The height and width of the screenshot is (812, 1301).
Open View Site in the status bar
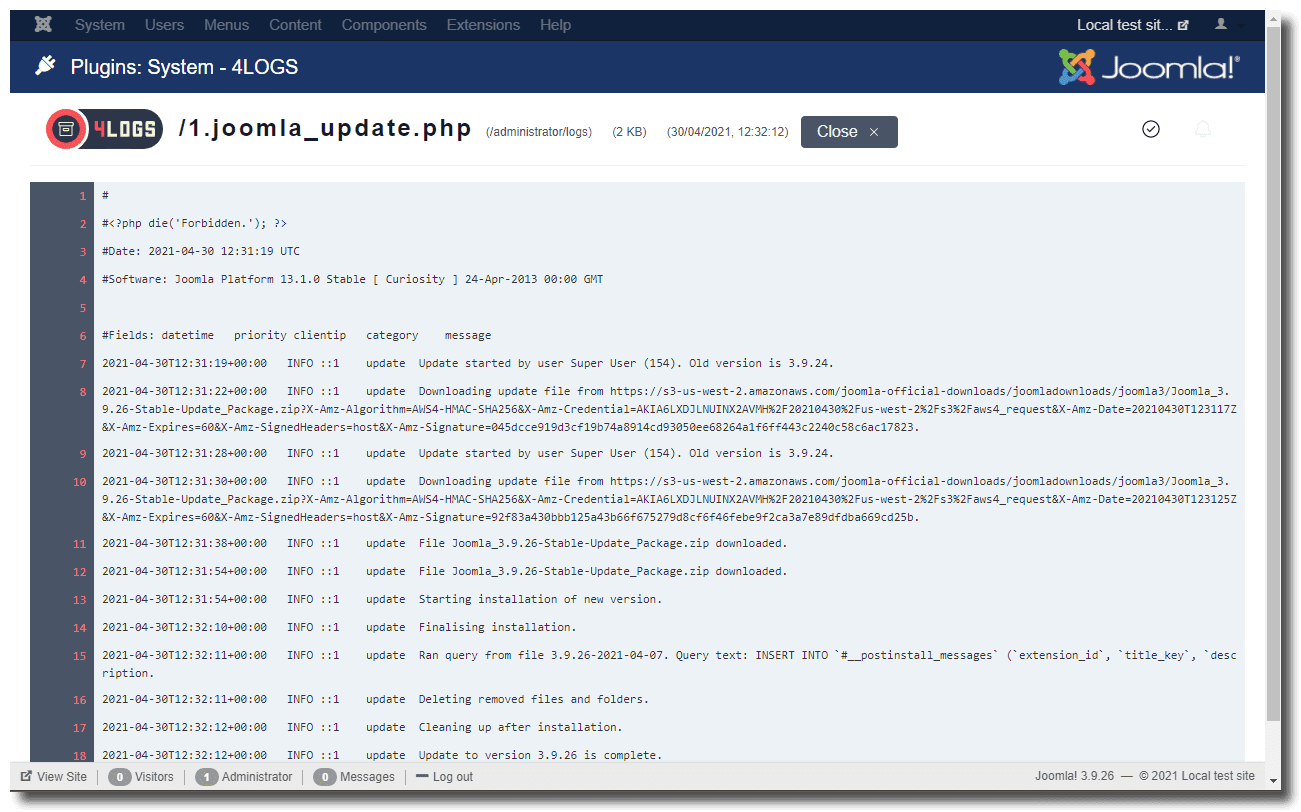point(54,777)
